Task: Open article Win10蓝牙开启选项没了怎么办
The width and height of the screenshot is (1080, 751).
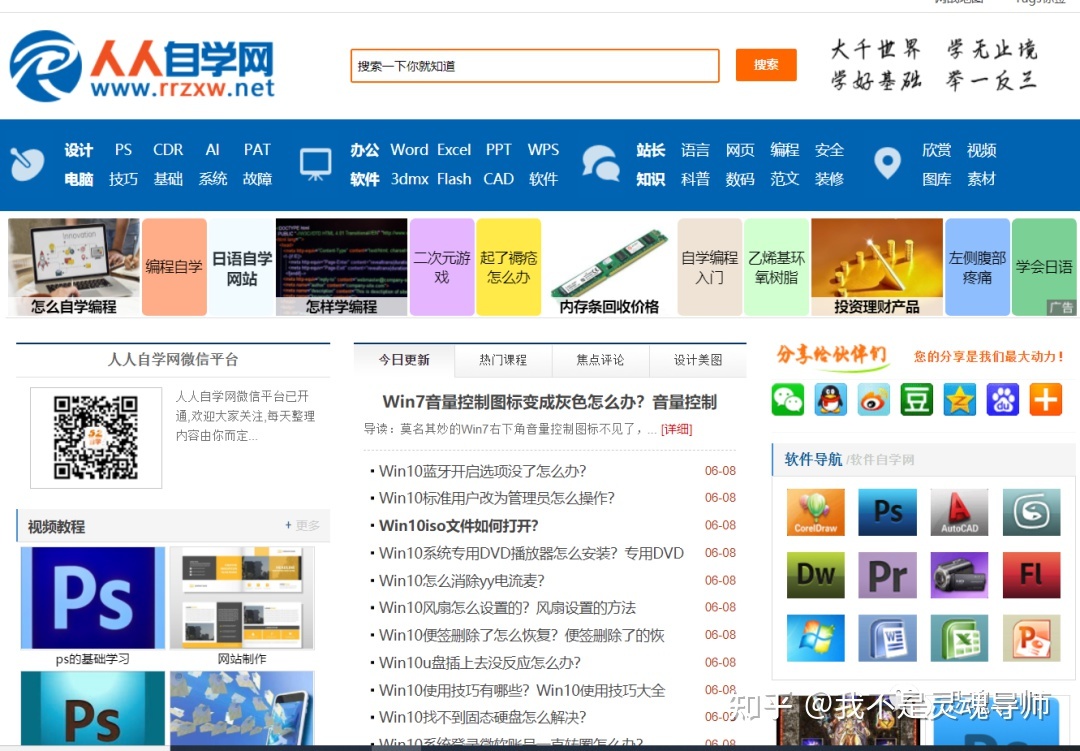Action: pos(482,471)
